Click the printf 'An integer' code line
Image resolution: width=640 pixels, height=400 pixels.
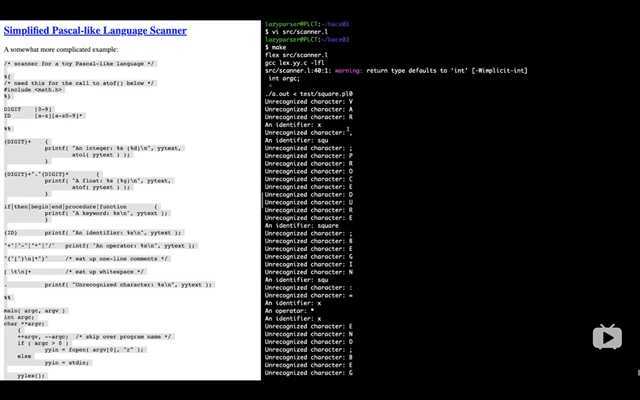[115, 149]
